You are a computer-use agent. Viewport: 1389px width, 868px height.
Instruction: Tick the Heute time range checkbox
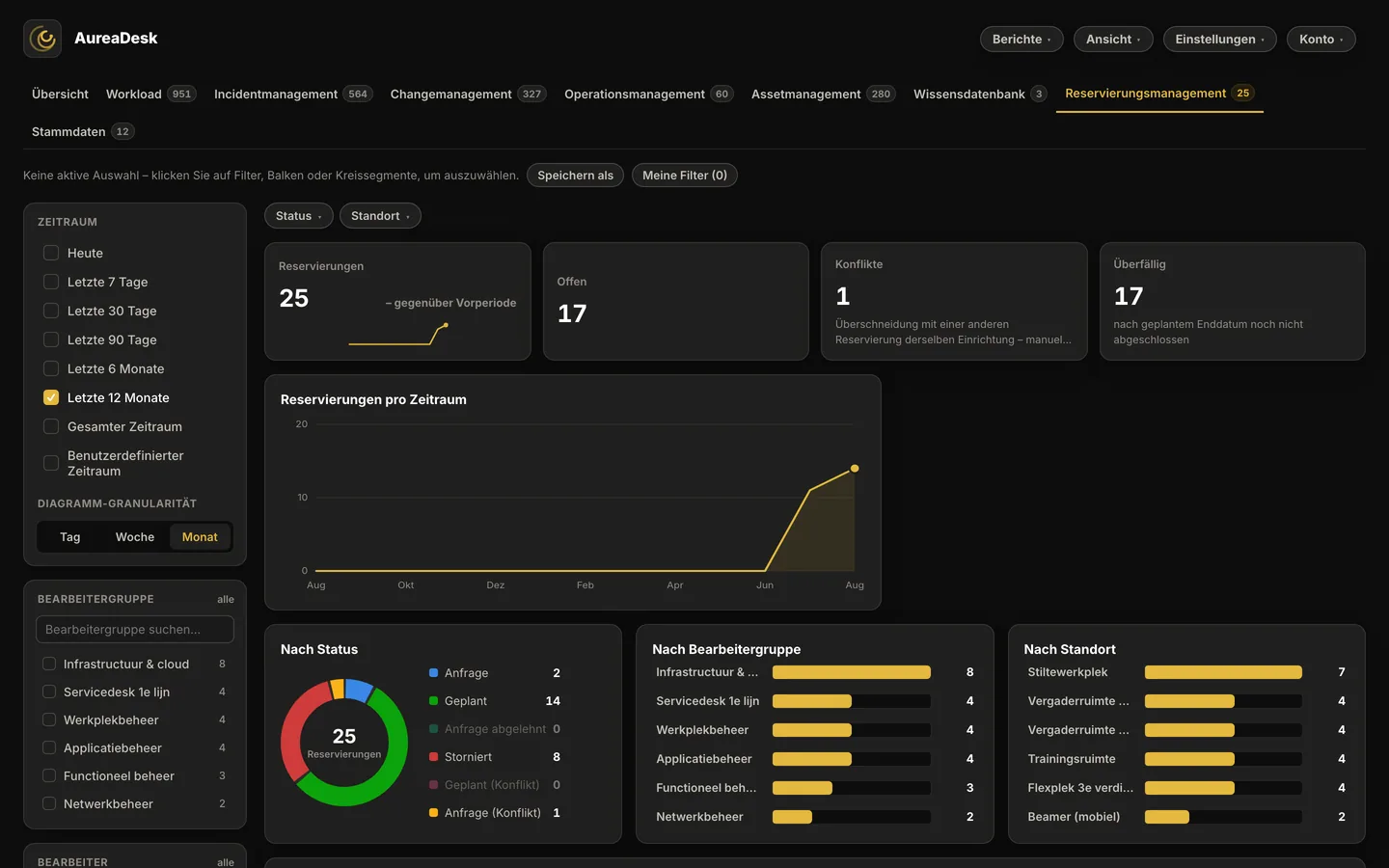point(51,253)
